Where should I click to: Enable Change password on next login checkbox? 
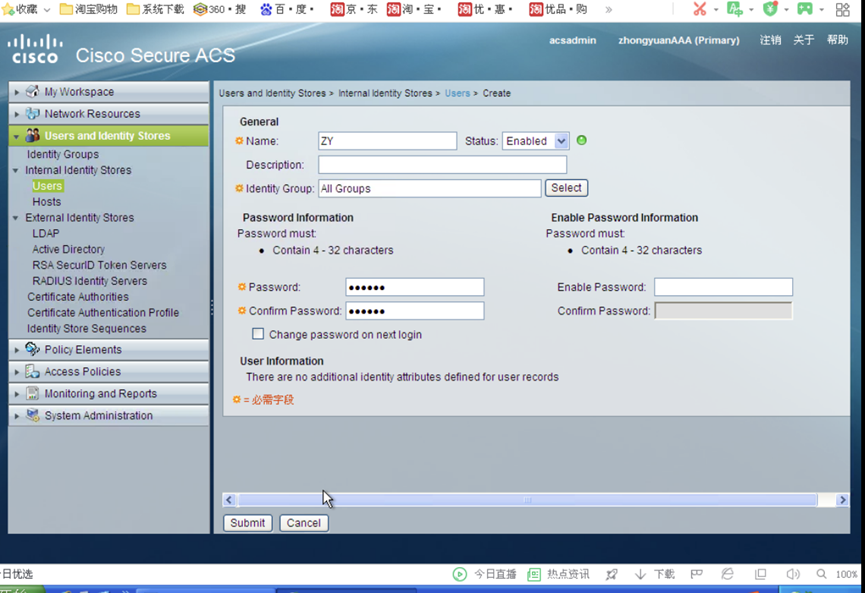pos(258,334)
